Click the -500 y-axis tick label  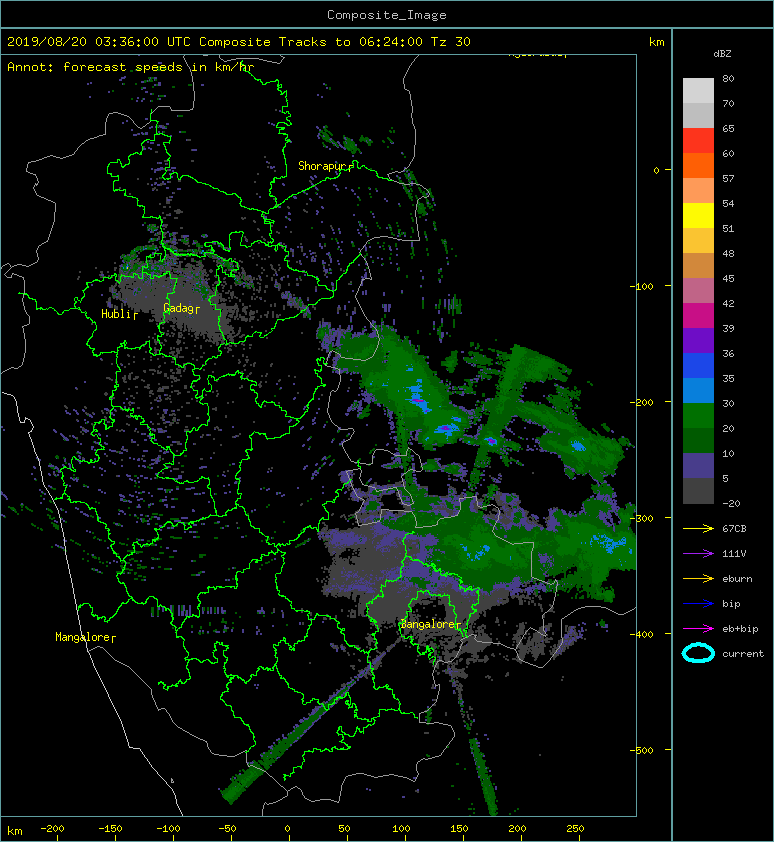pos(641,750)
